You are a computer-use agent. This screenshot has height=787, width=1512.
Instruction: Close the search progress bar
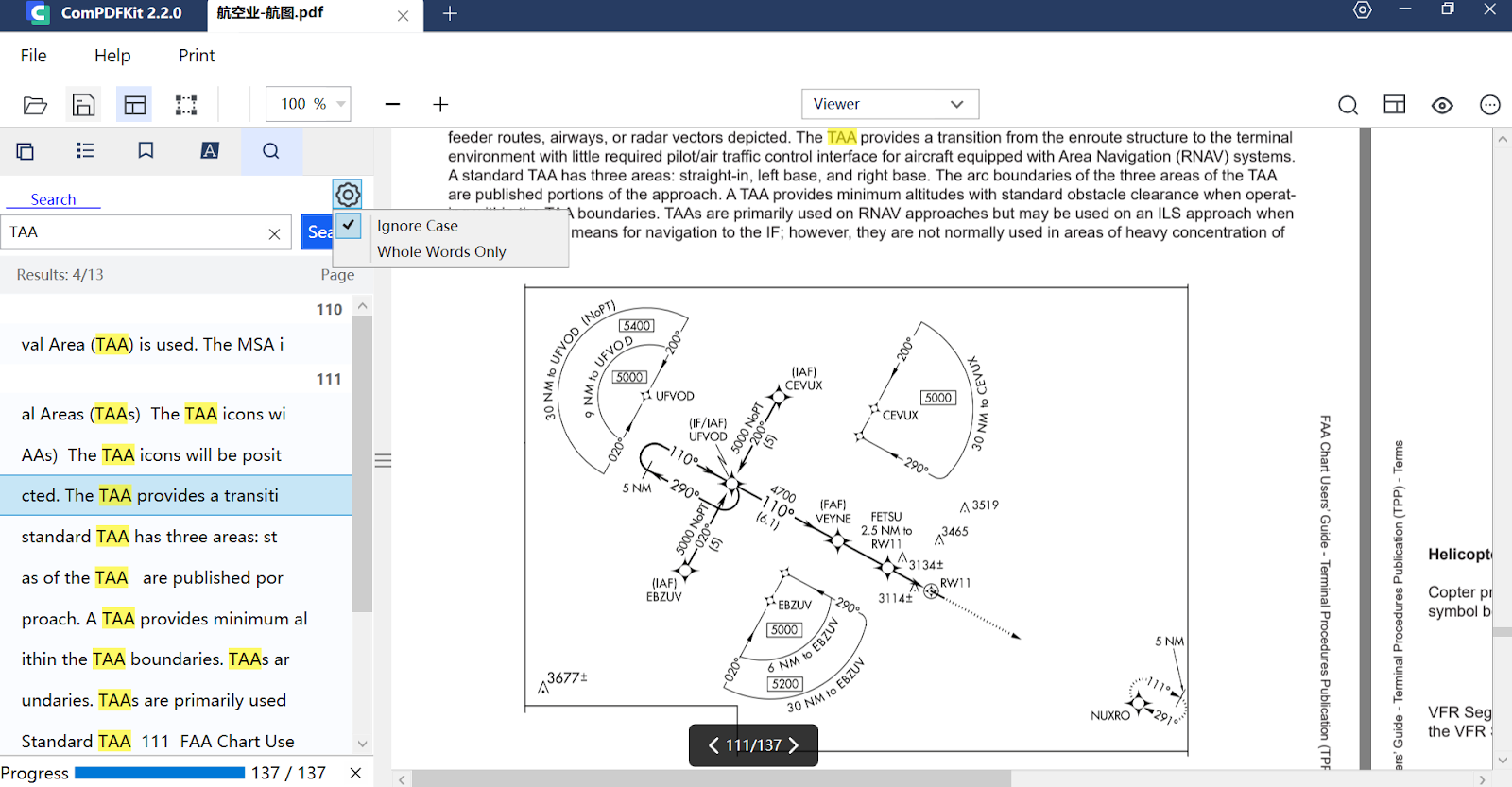[355, 773]
